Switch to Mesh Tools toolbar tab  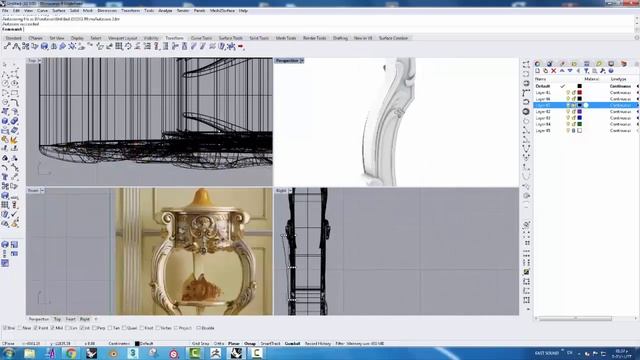286,38
